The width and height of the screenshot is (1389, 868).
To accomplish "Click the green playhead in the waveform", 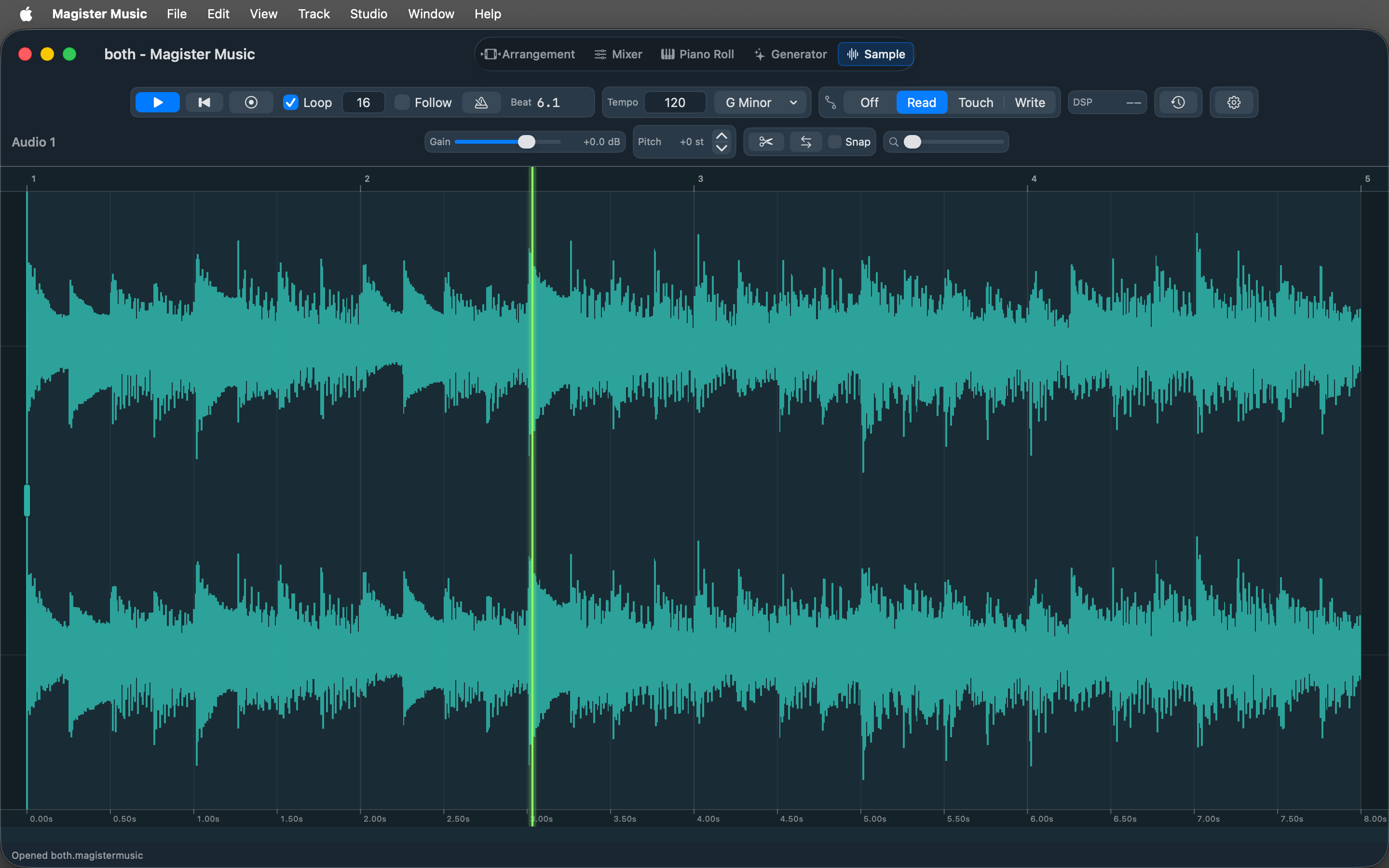I will (x=532, y=497).
